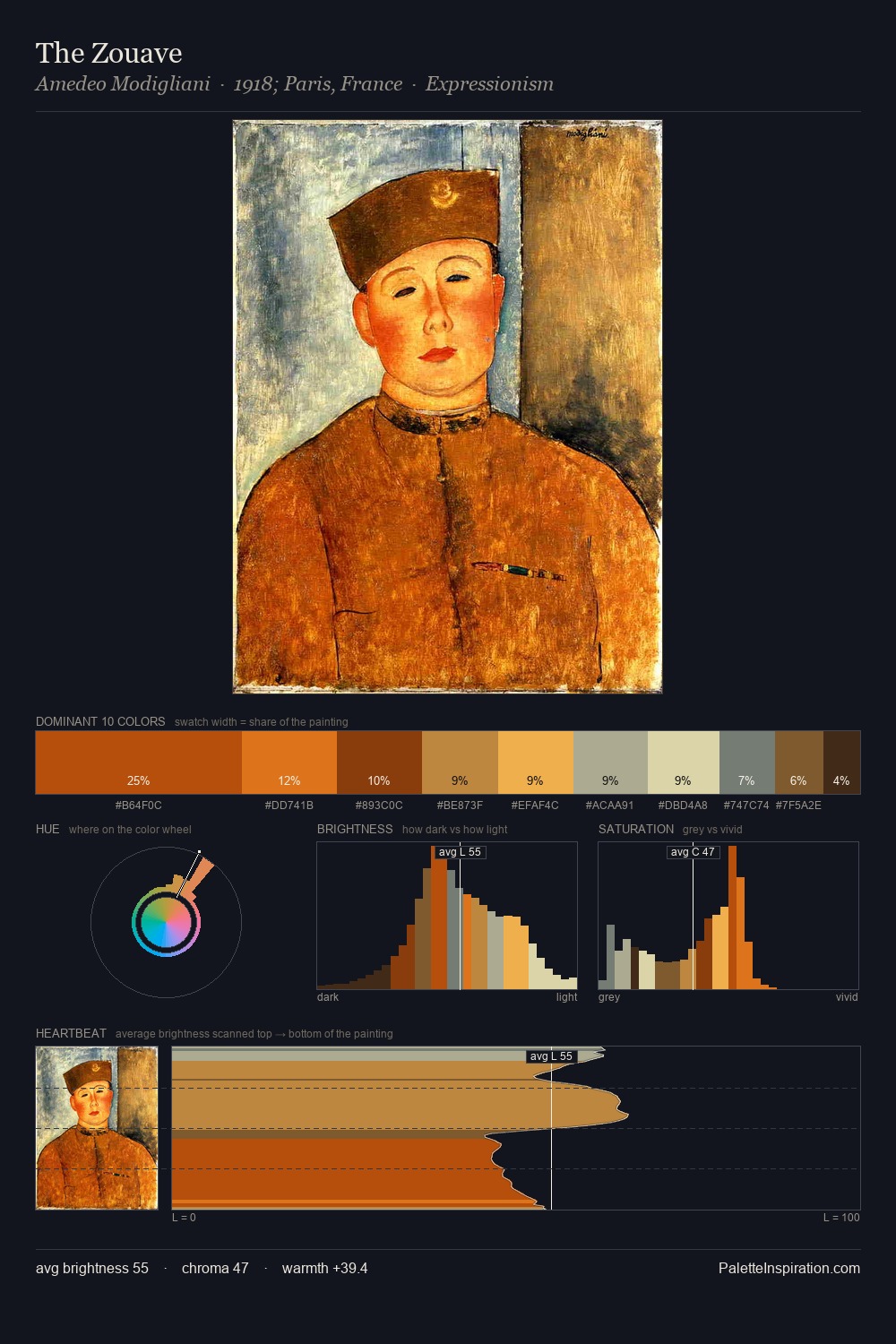Screen dimensions: 896x1344
Task: Click the "avg brightness 55" footer stat
Action: [92, 1268]
